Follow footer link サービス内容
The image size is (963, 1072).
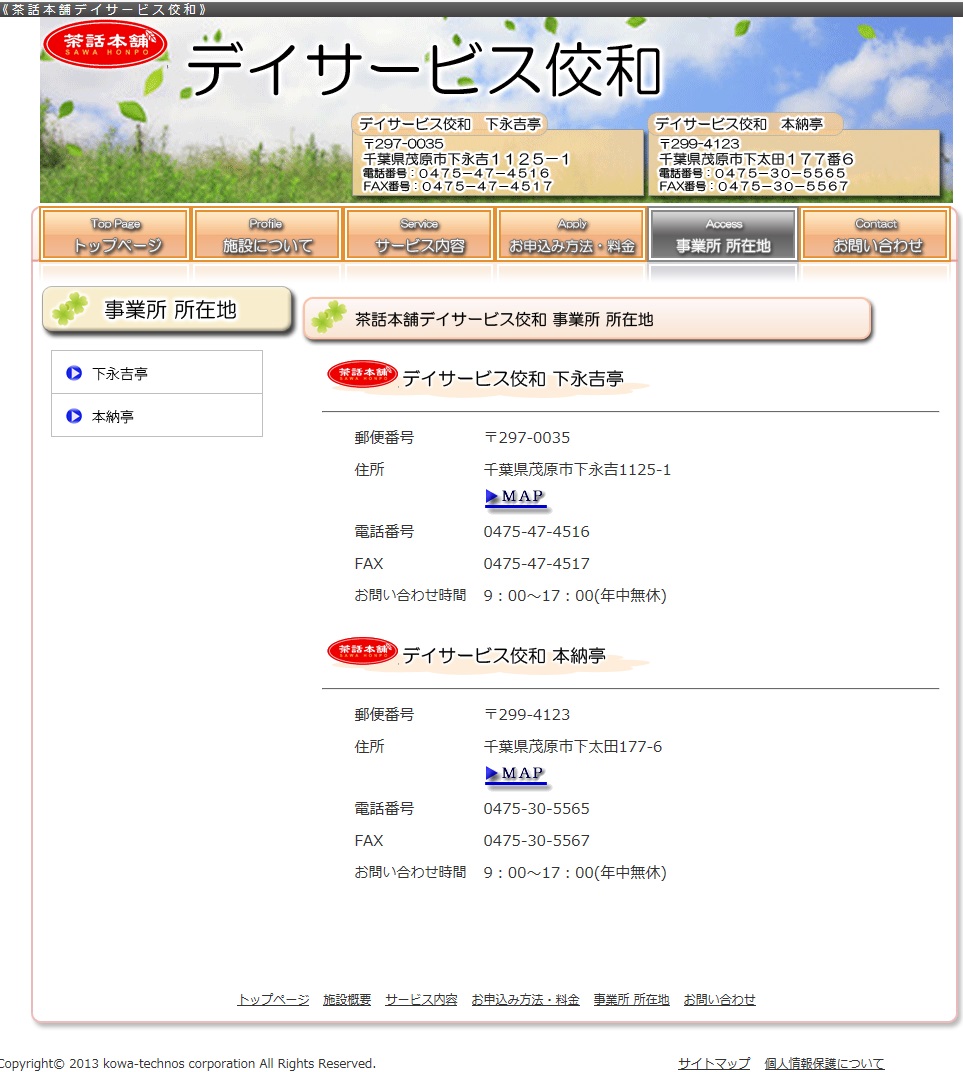point(421,1000)
